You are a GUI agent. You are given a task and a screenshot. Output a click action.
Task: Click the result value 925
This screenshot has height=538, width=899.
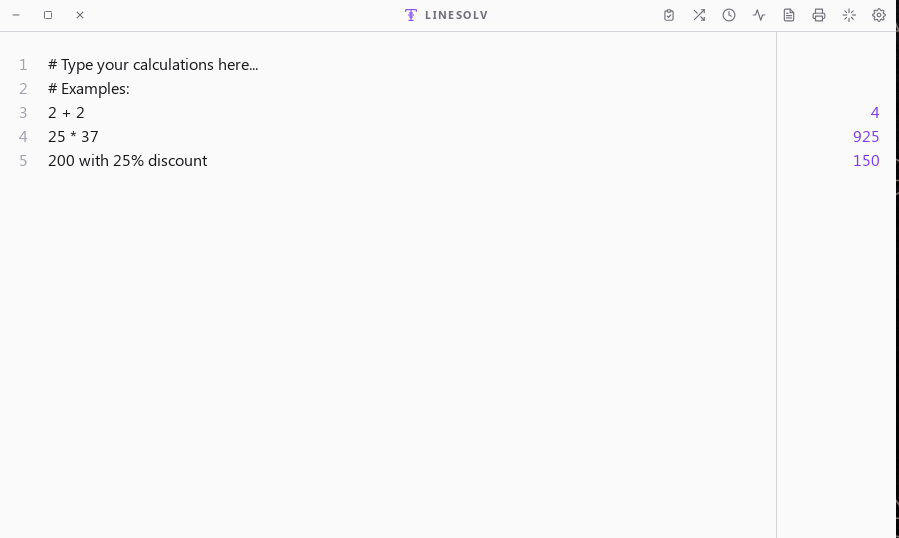(x=866, y=137)
